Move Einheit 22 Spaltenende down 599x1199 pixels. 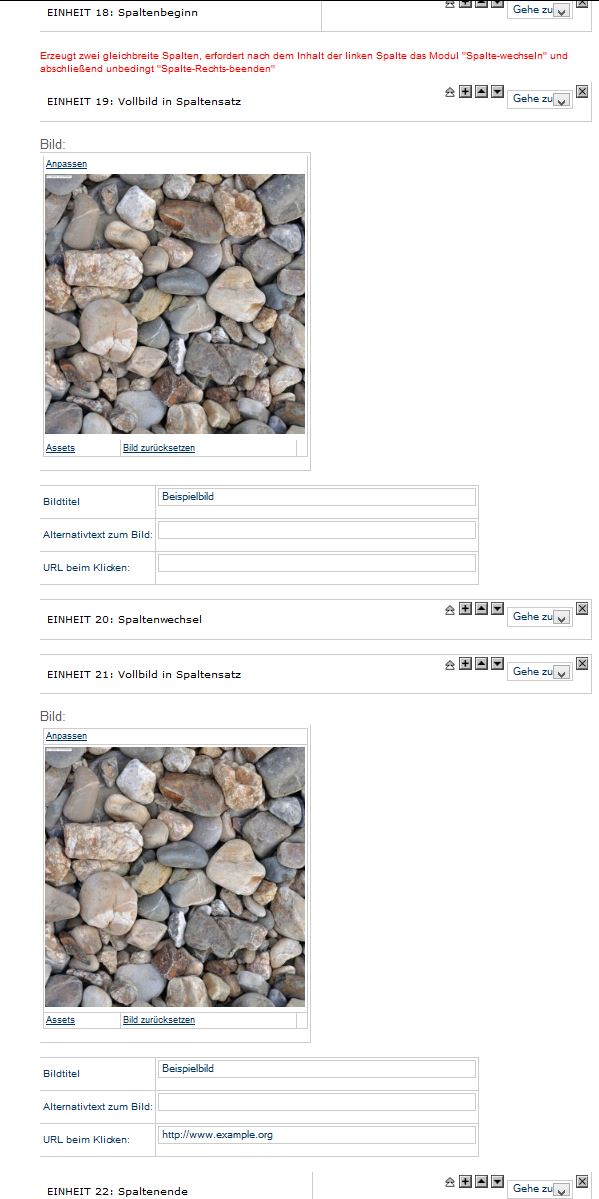(x=497, y=1181)
